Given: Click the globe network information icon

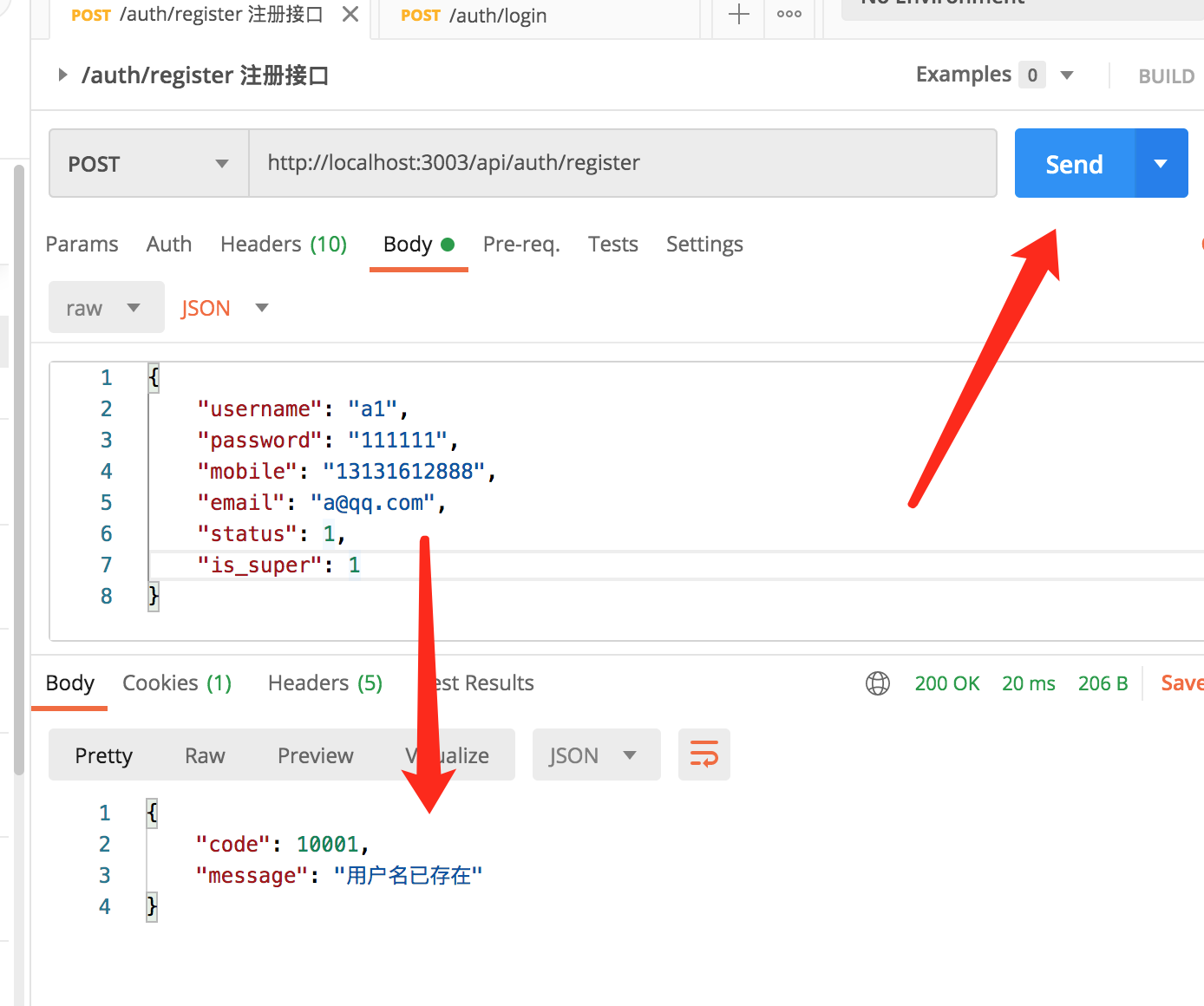Looking at the screenshot, I should pyautogui.click(x=878, y=683).
